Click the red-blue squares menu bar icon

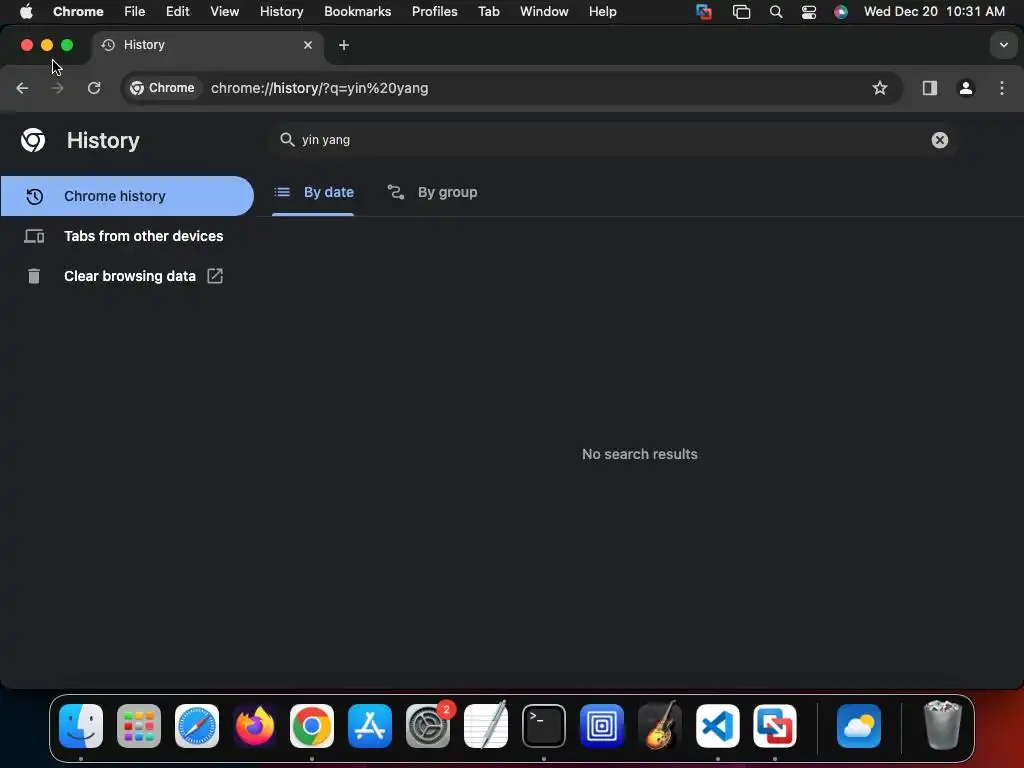point(703,12)
